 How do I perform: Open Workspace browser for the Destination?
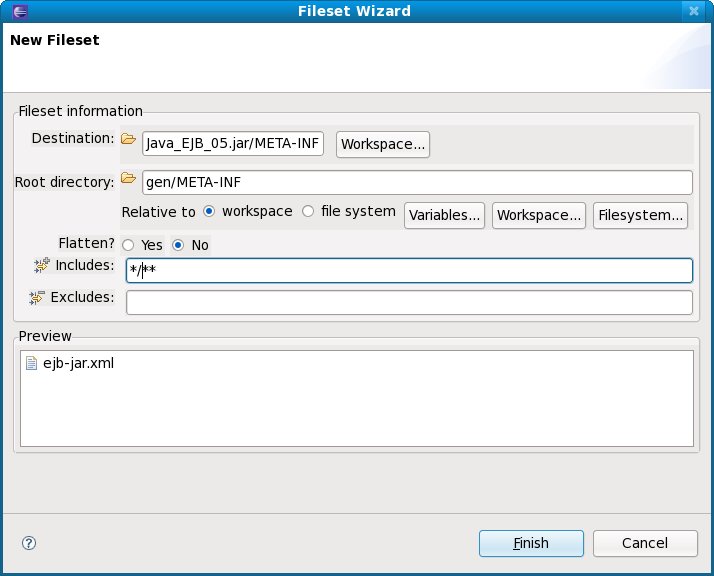pos(383,144)
